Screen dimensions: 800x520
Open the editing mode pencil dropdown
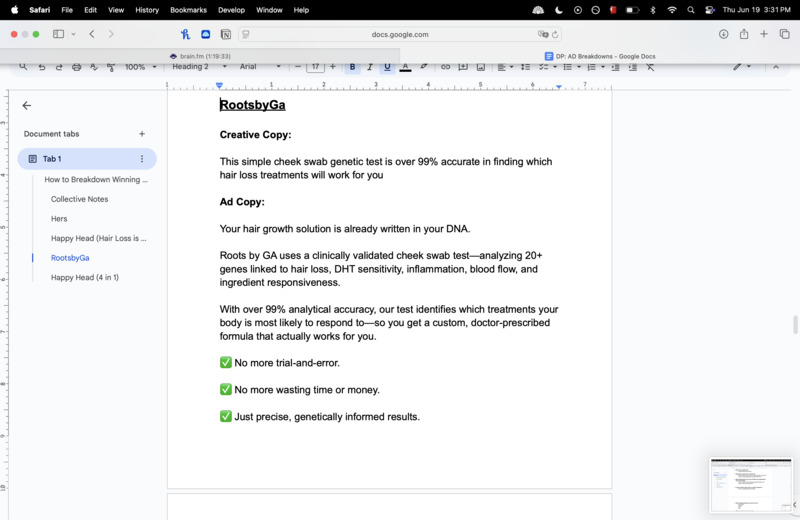point(742,67)
